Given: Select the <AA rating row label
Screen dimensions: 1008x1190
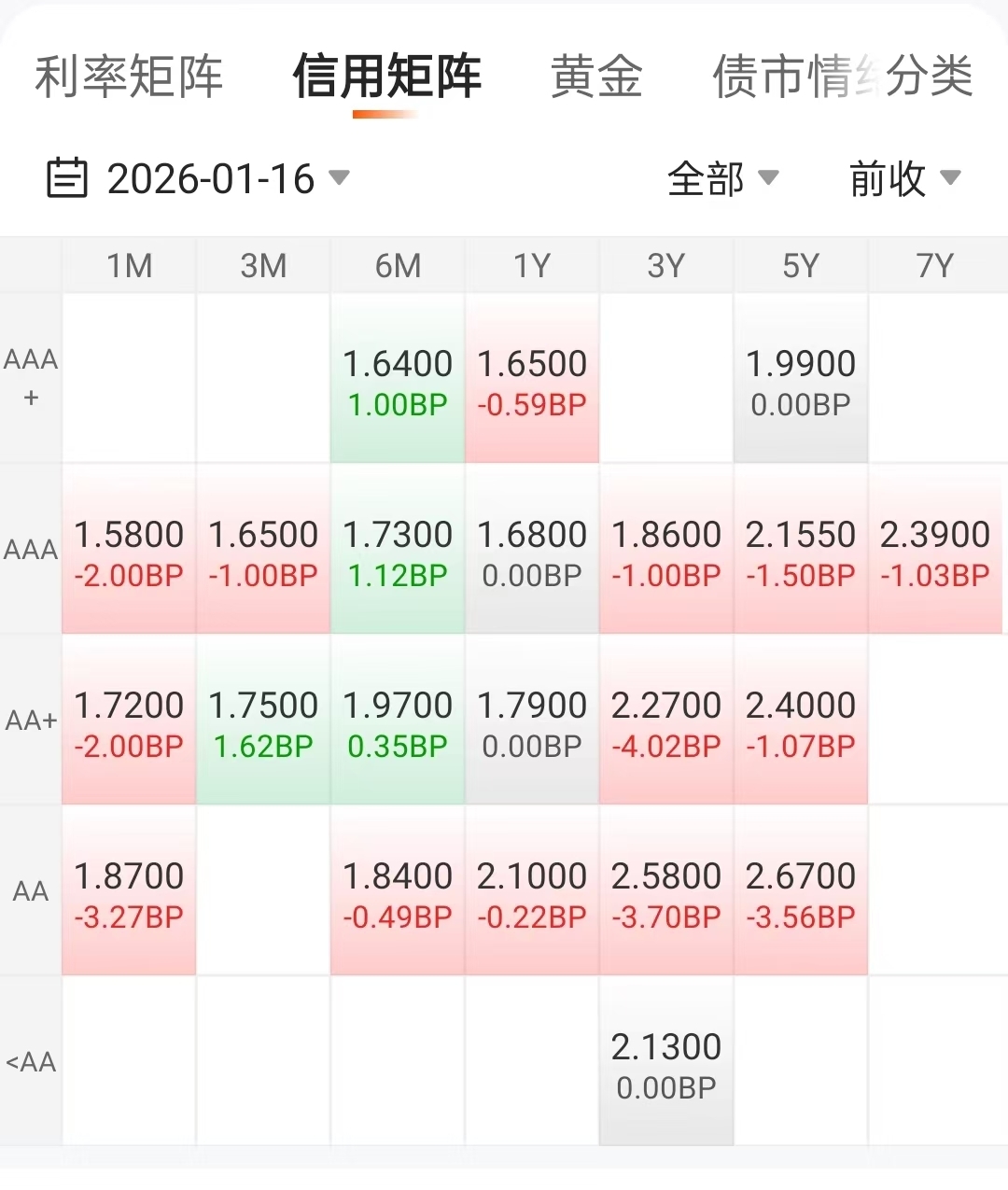Looking at the screenshot, I should click(x=31, y=1061).
